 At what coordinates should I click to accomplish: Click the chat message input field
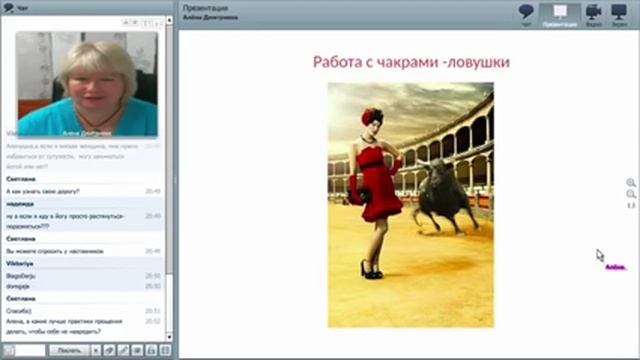[x=30, y=350]
